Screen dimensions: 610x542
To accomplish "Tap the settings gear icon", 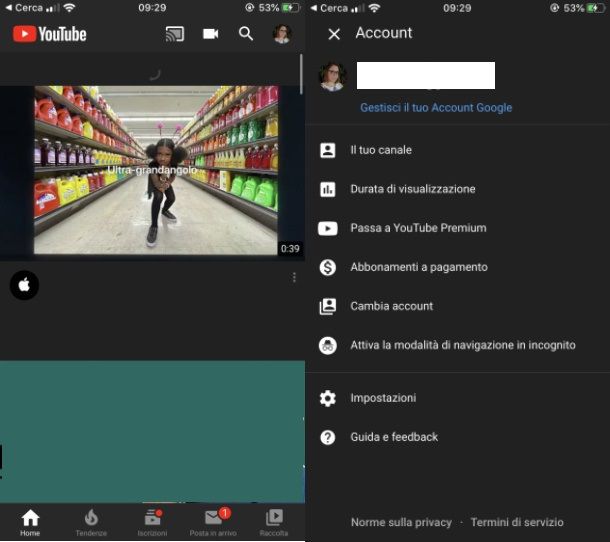I will coord(328,398).
